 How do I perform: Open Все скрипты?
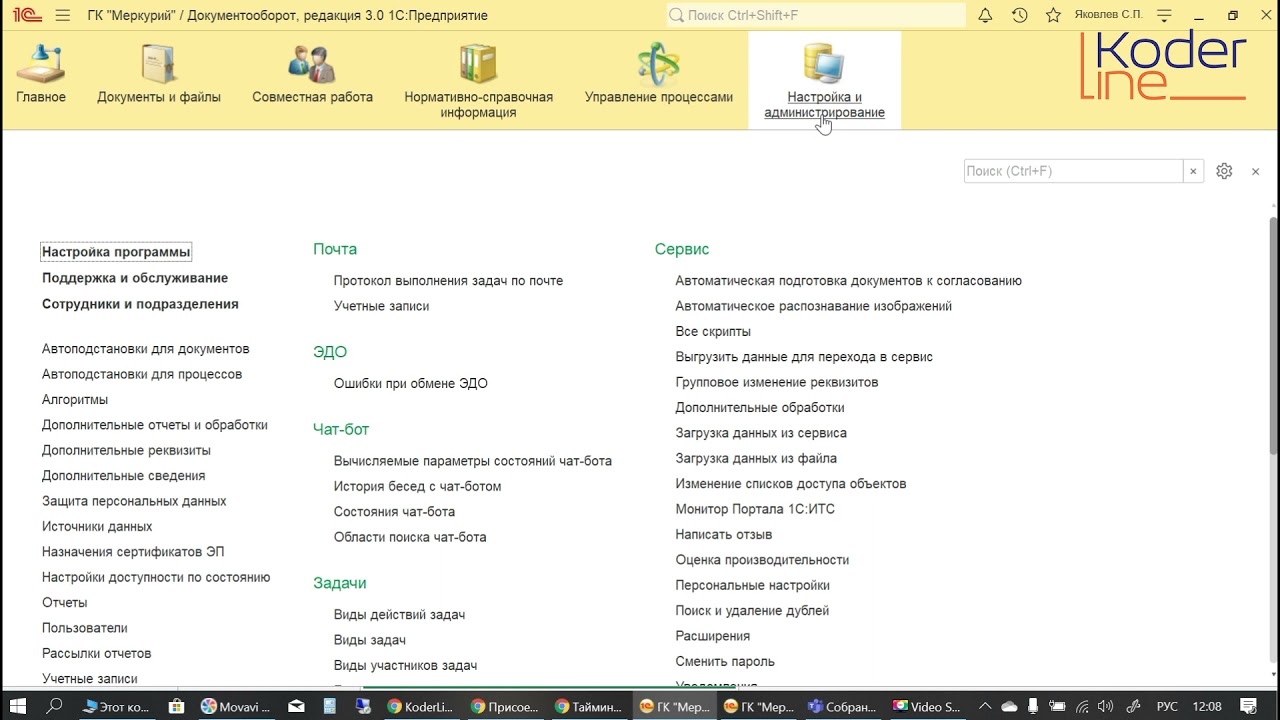[x=713, y=332]
